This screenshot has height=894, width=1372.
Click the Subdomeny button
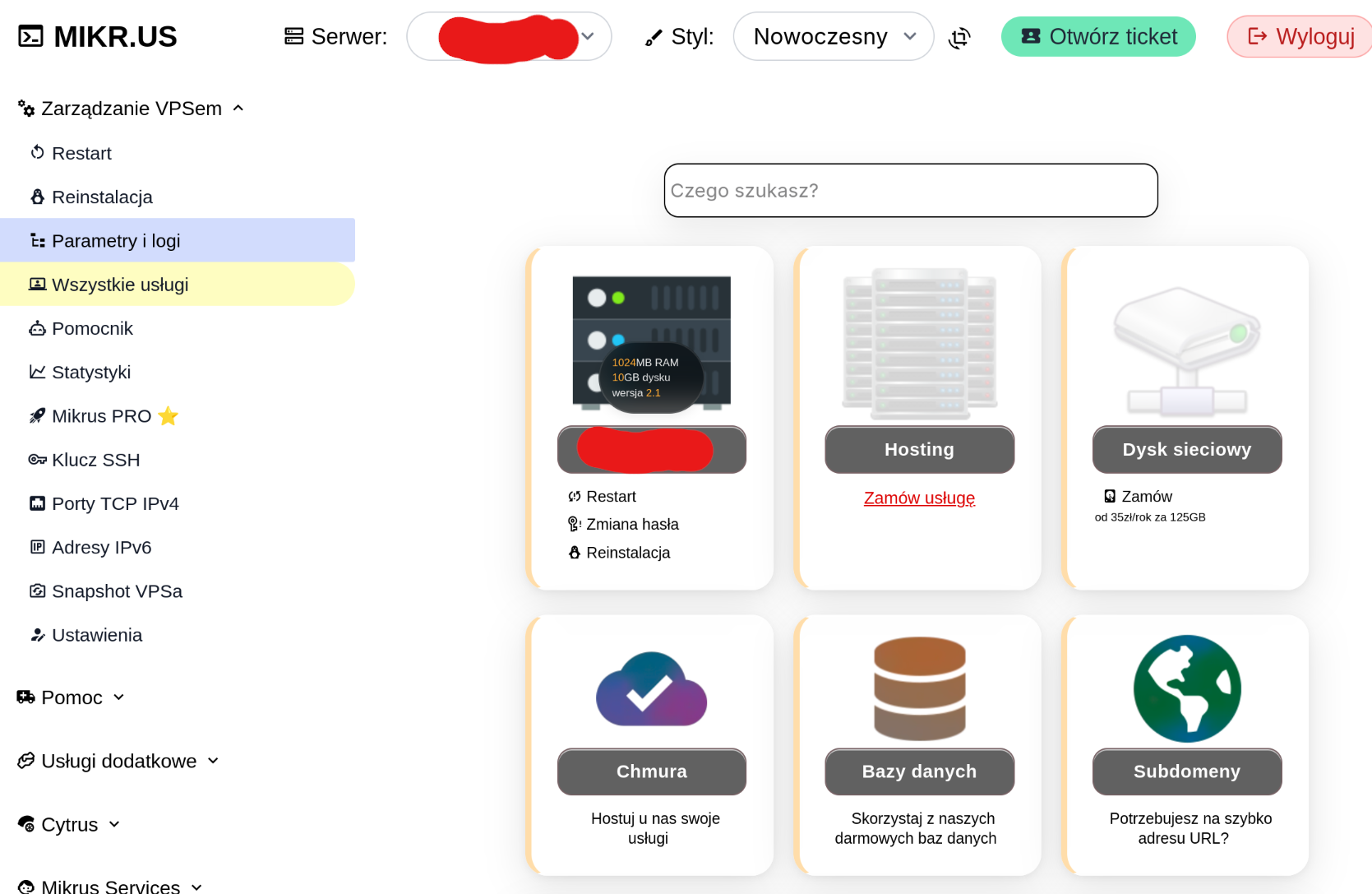[1187, 771]
